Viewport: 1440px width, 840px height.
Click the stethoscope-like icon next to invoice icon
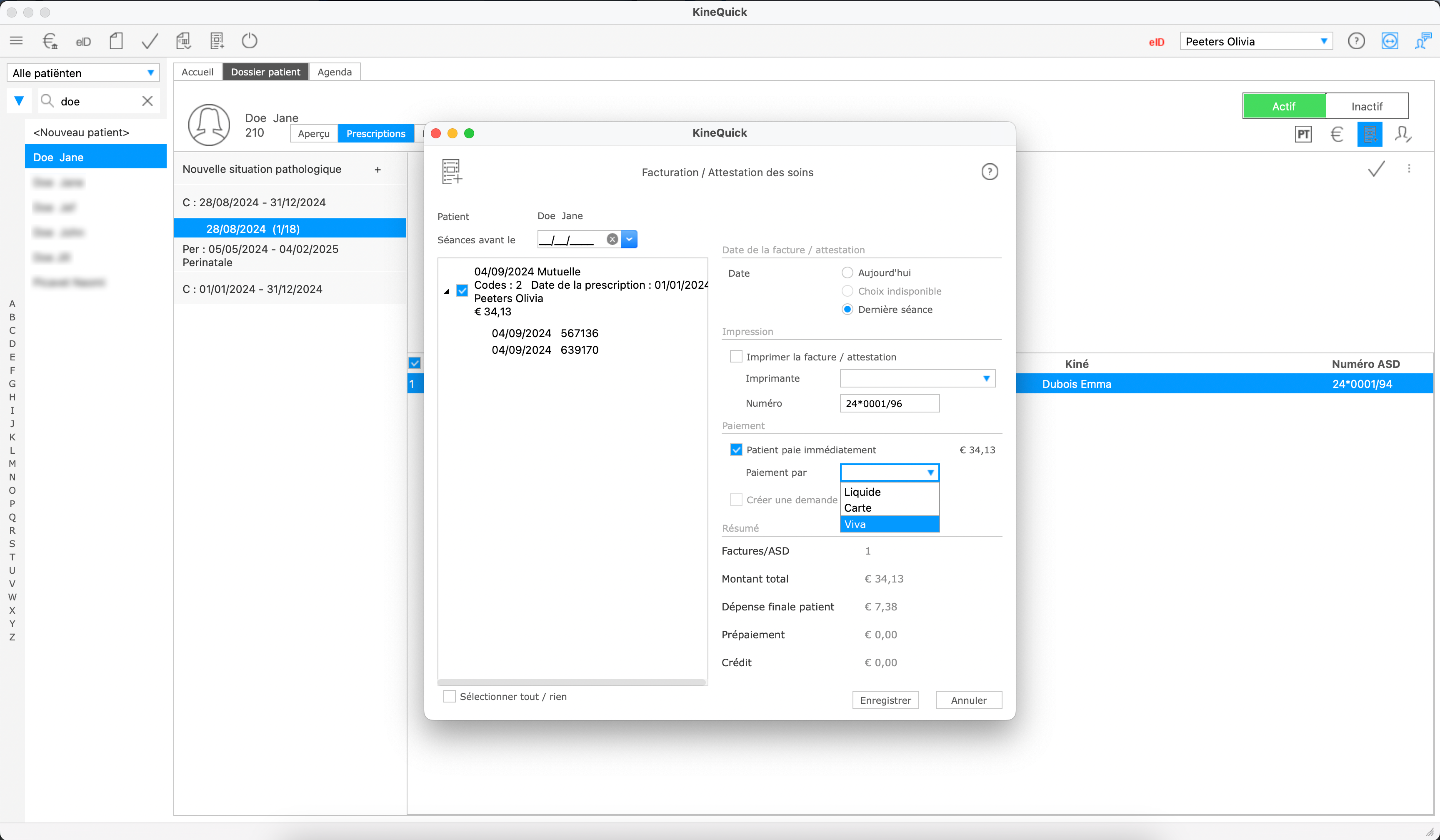[1403, 134]
